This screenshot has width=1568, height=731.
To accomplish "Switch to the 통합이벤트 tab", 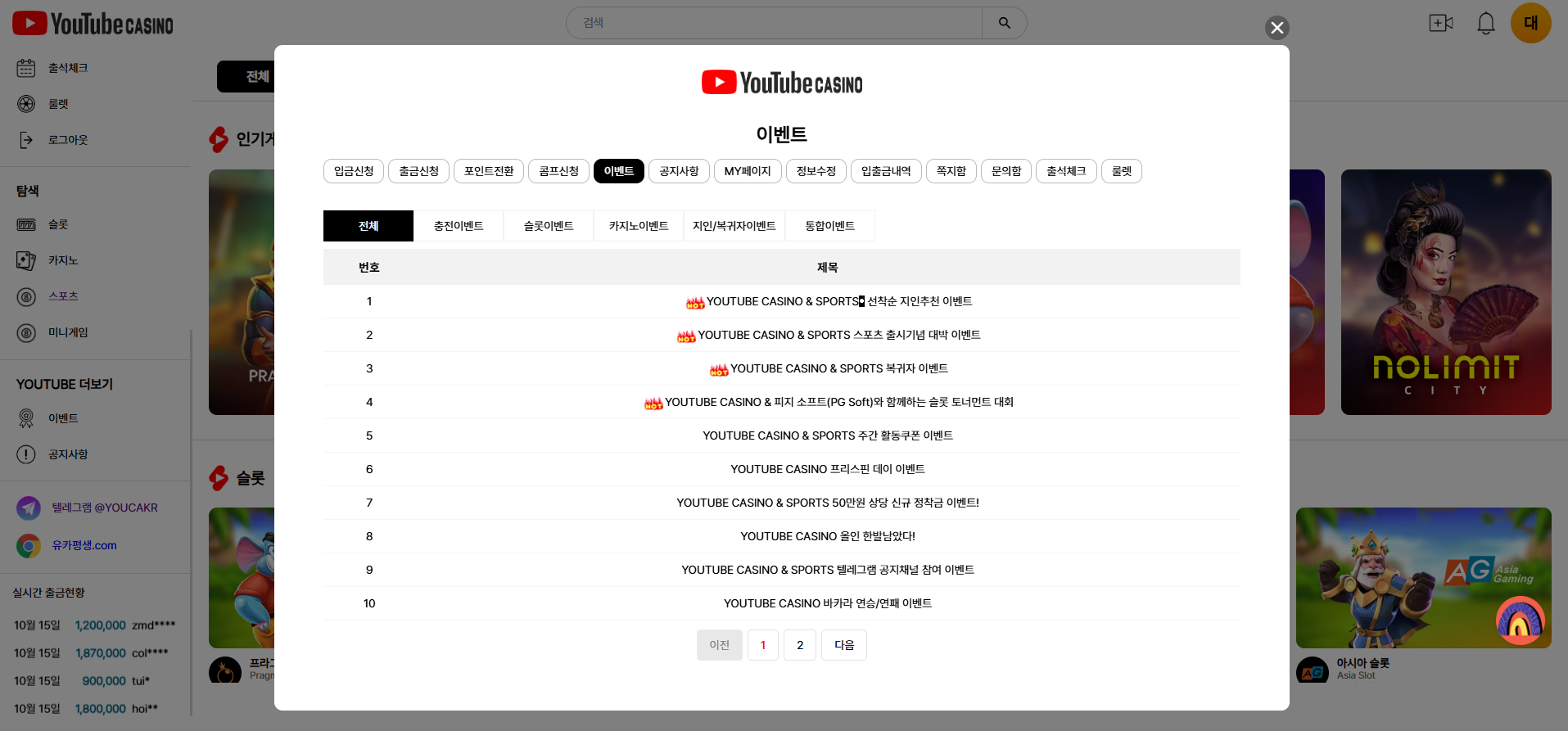I will coord(830,226).
